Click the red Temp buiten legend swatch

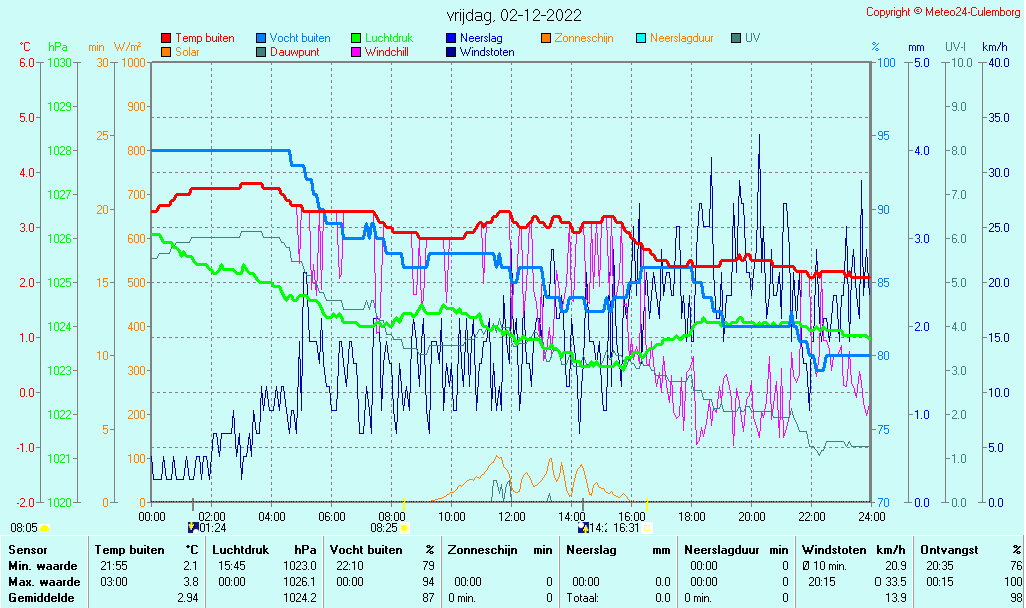[166, 39]
